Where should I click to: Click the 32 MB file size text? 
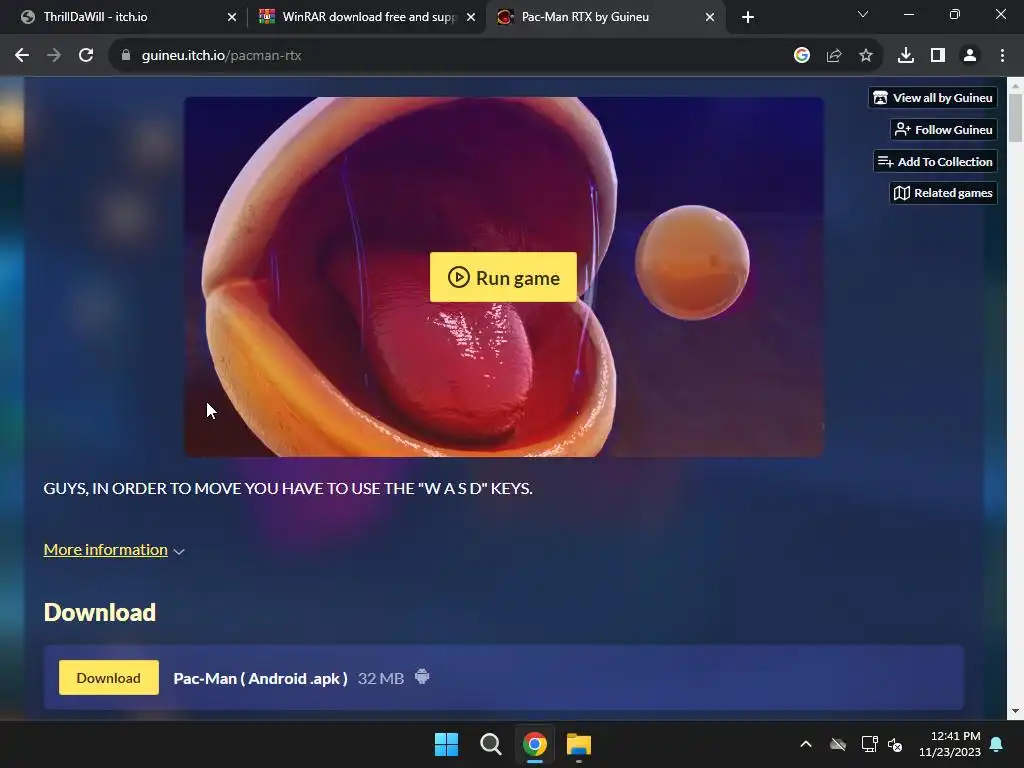coord(381,679)
